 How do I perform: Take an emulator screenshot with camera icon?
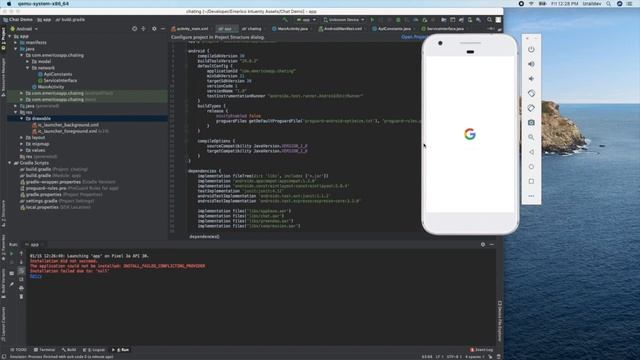click(531, 122)
